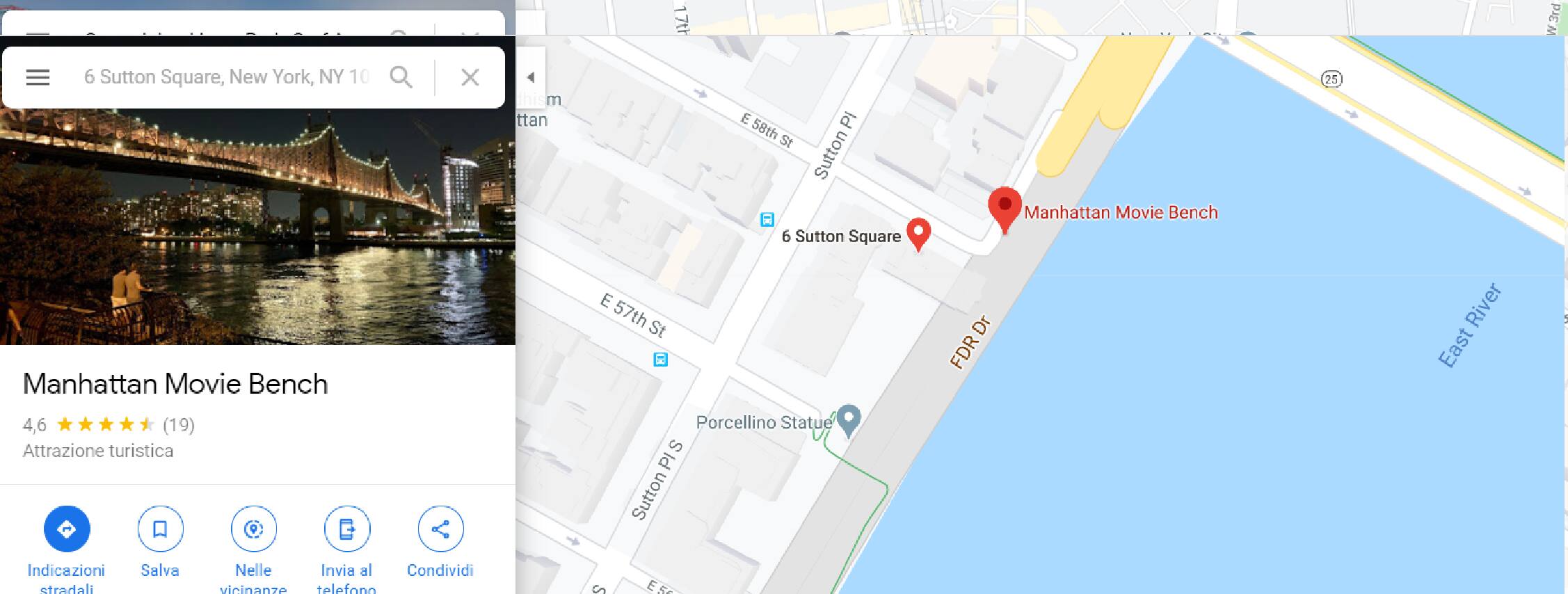1568x594 pixels.
Task: Select the Manhattan Movie Bench red pin
Action: click(x=1005, y=209)
